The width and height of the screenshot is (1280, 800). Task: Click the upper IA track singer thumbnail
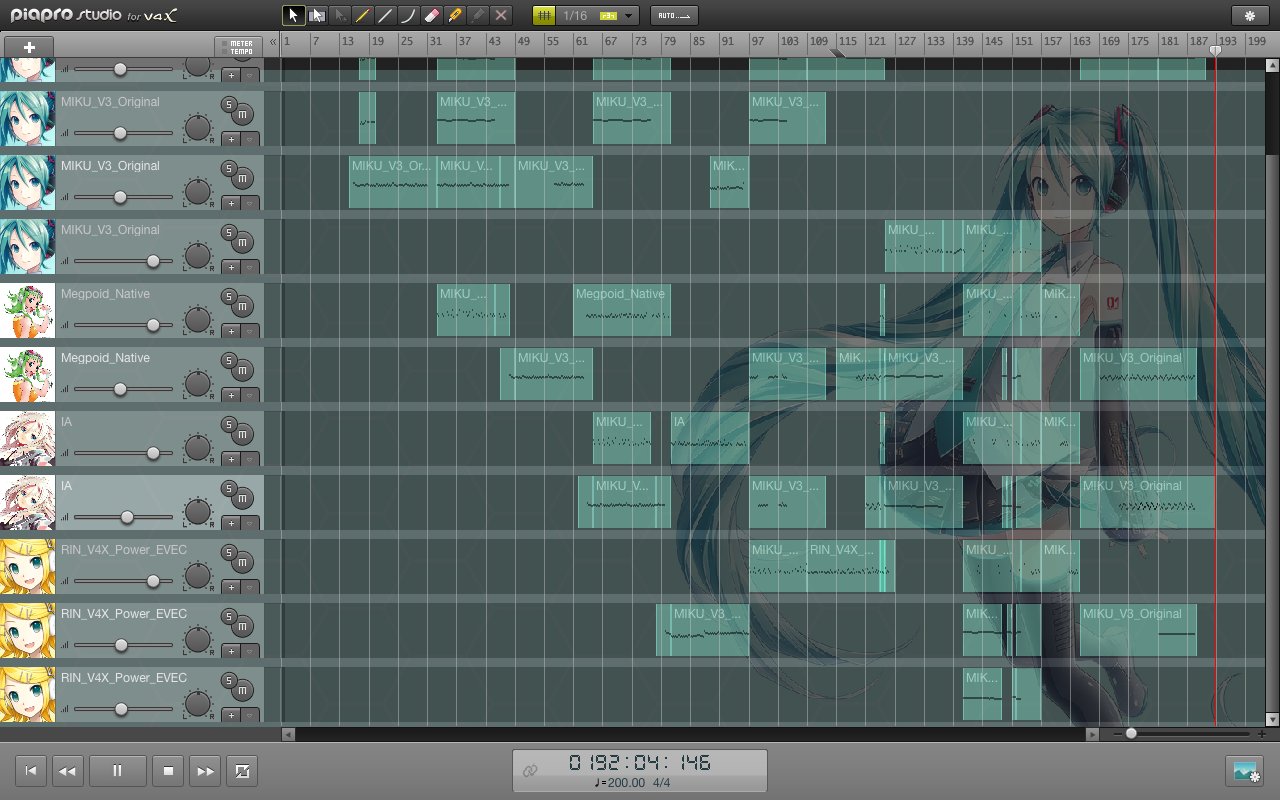click(x=27, y=438)
